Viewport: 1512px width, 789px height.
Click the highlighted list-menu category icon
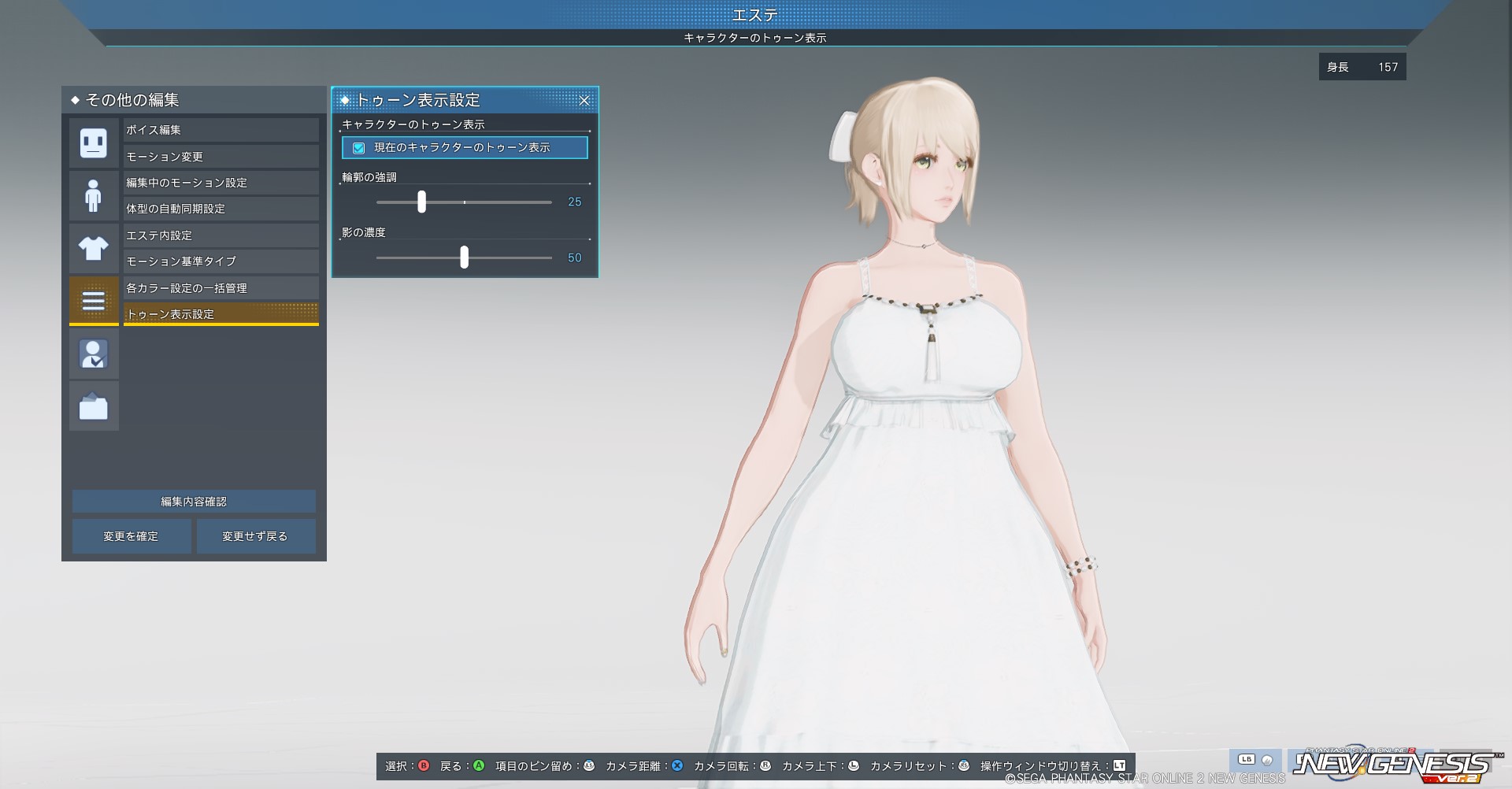pos(94,301)
